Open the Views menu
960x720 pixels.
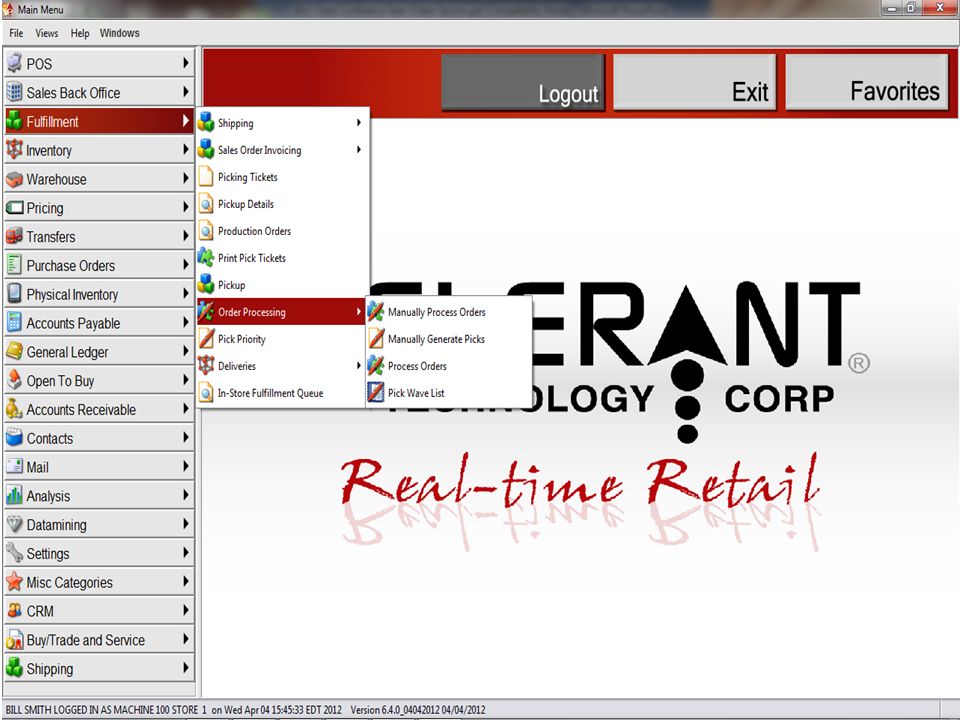pos(47,33)
